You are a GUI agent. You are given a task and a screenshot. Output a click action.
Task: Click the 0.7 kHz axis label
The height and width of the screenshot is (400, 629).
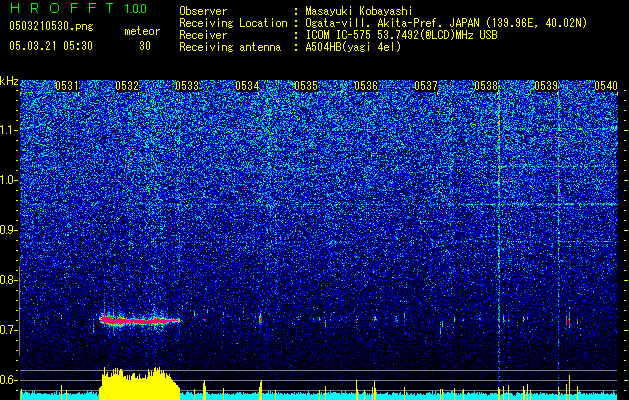pos(8,330)
